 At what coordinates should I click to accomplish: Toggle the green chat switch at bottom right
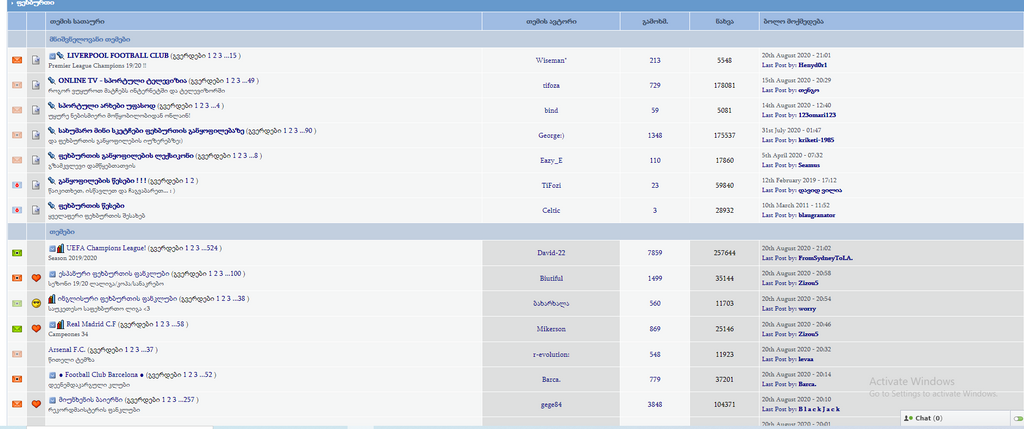(x=1017, y=418)
